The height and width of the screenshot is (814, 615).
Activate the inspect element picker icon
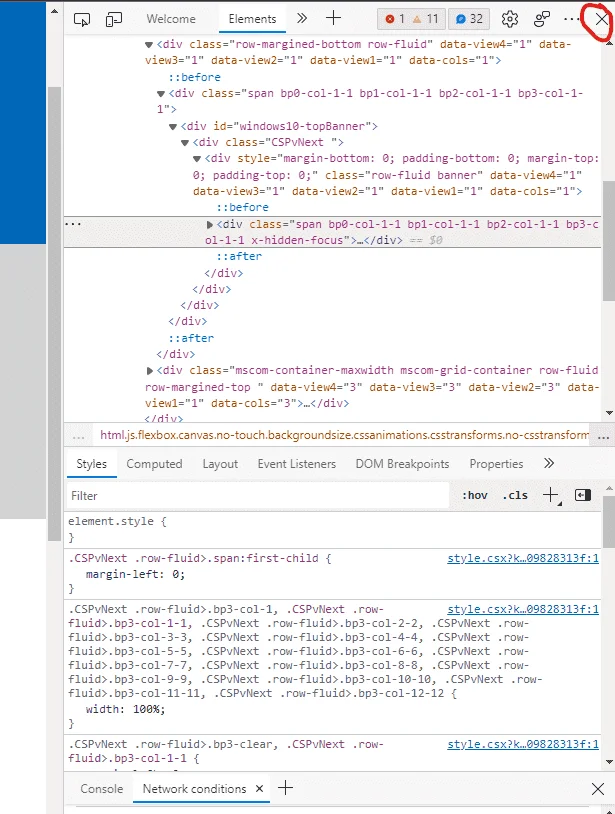coord(81,19)
